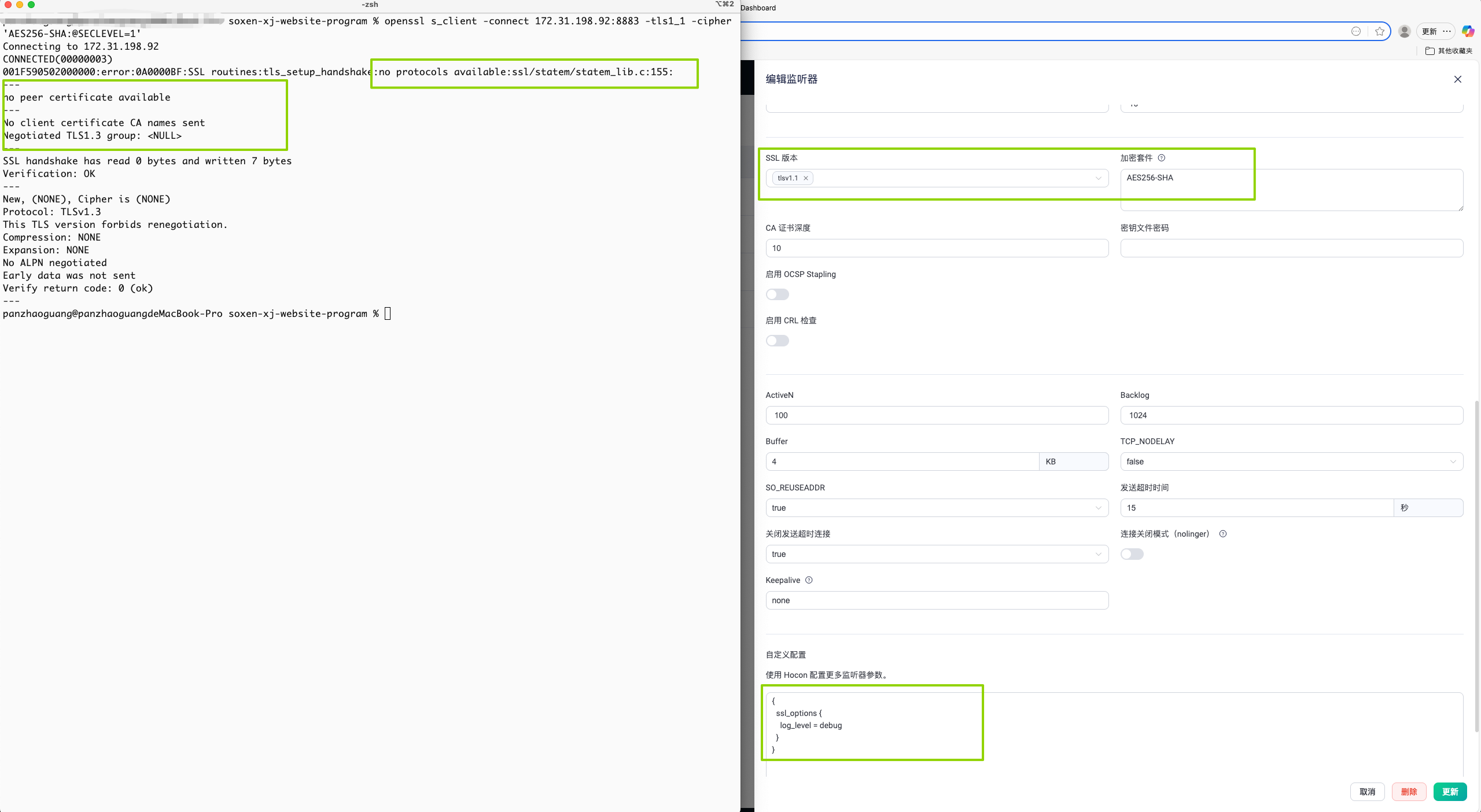Turn on the 启用 CRL 检查 switch
Image resolution: width=1481 pixels, height=812 pixels.
(777, 341)
